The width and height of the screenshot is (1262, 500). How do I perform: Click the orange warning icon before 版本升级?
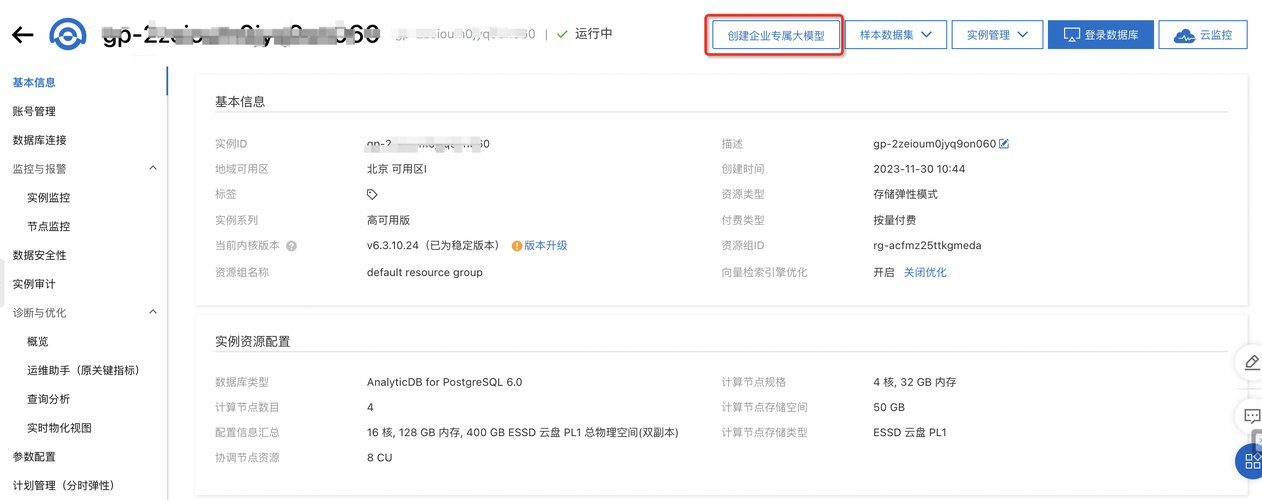[x=517, y=246]
